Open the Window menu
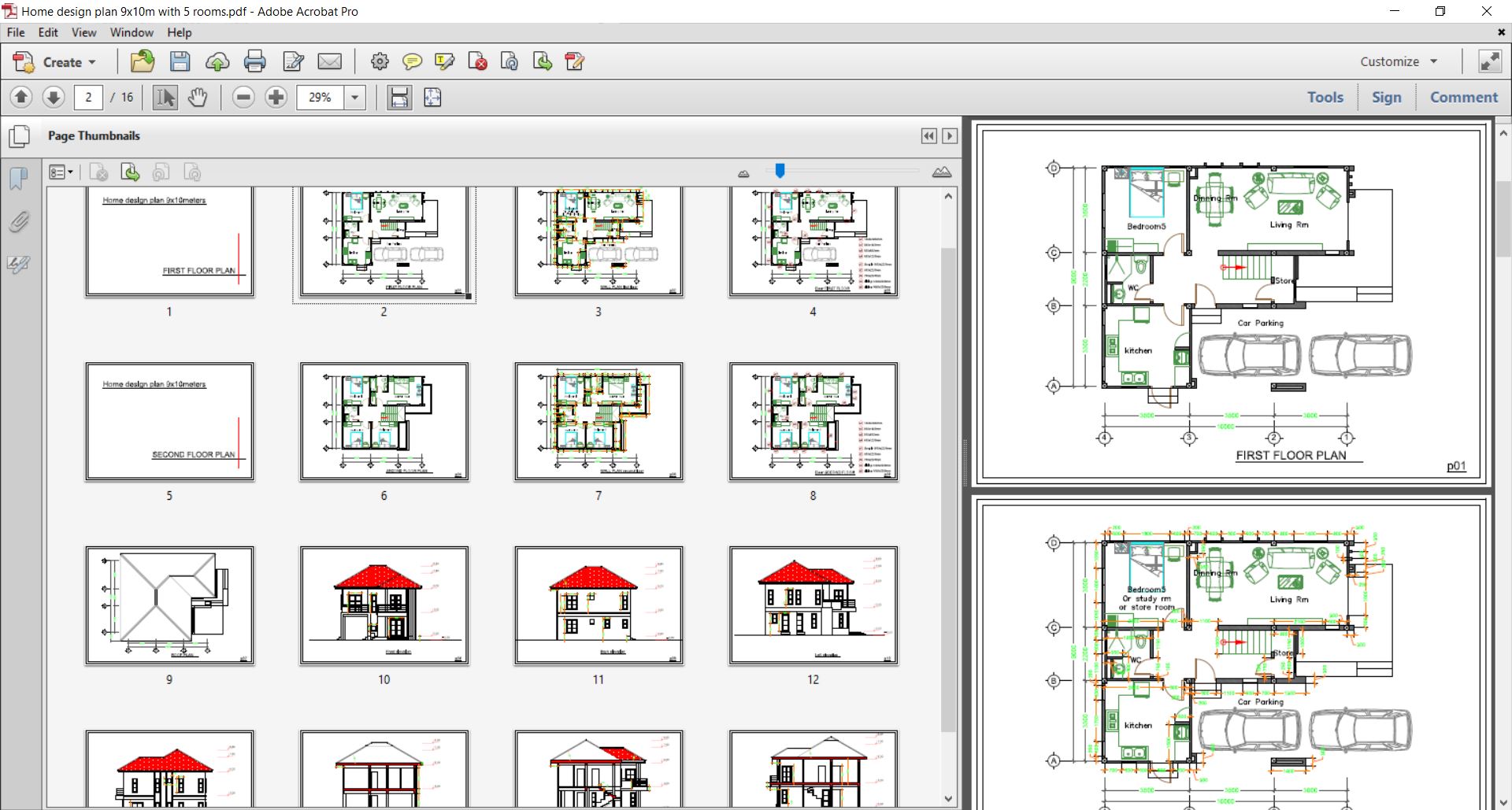The image size is (1512, 810). pyautogui.click(x=132, y=32)
